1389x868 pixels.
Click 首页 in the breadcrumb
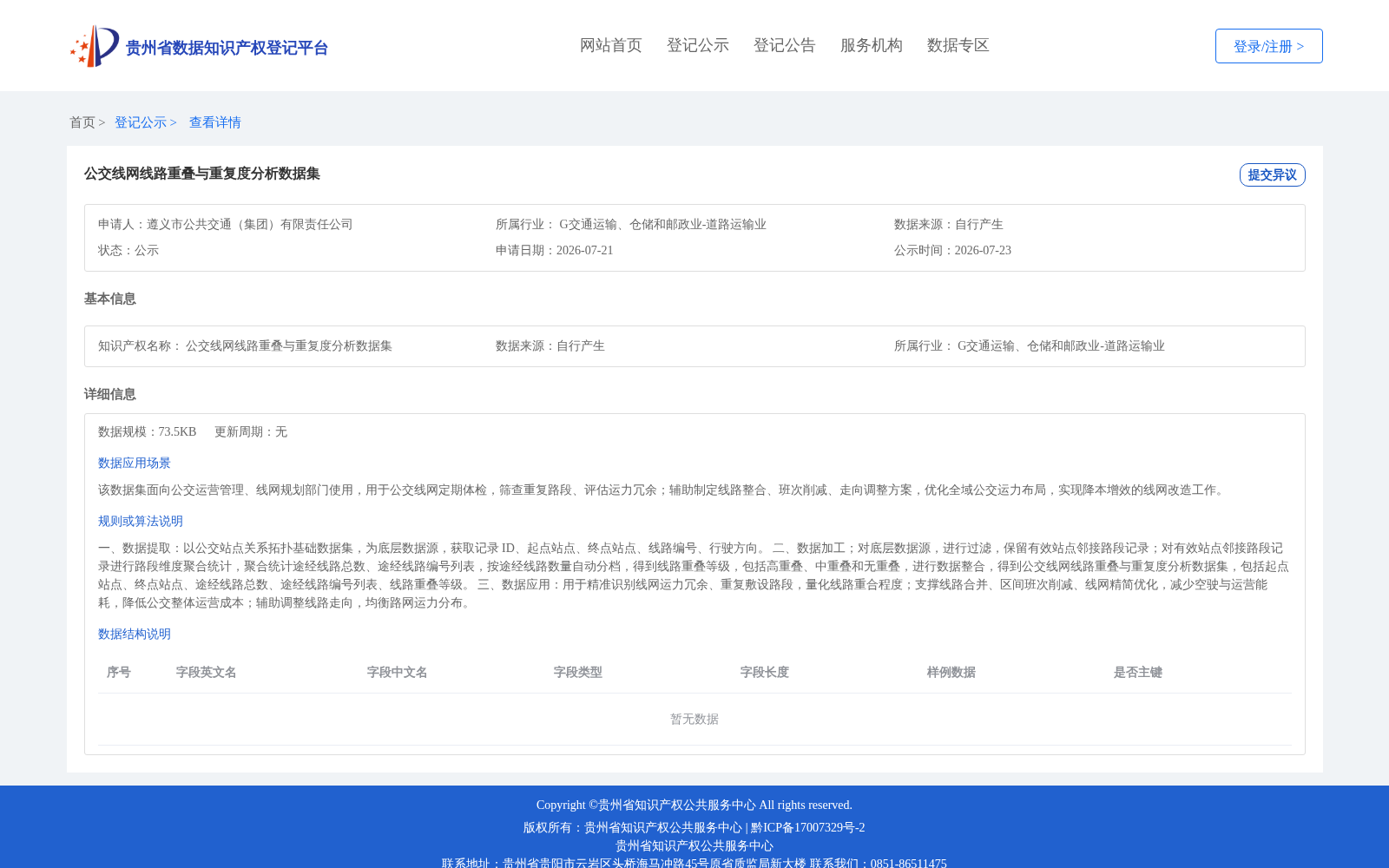(82, 122)
